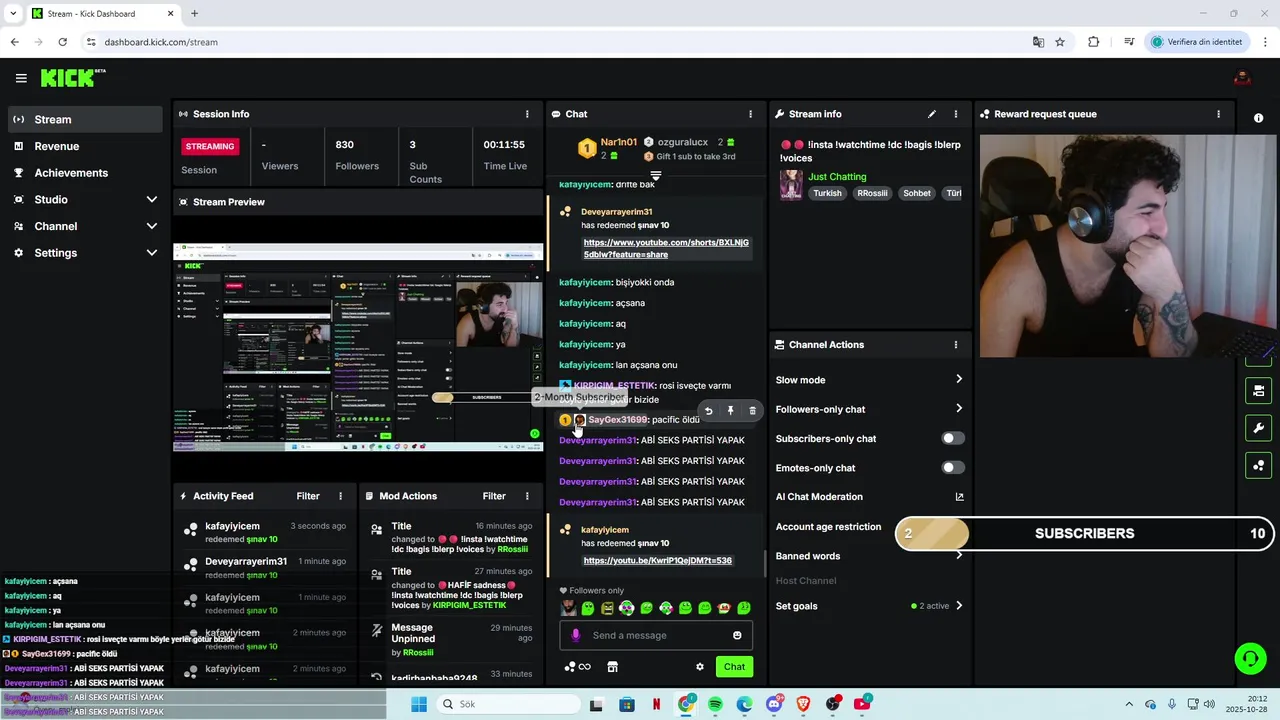Click the Stream Preview video

pyautogui.click(x=358, y=347)
